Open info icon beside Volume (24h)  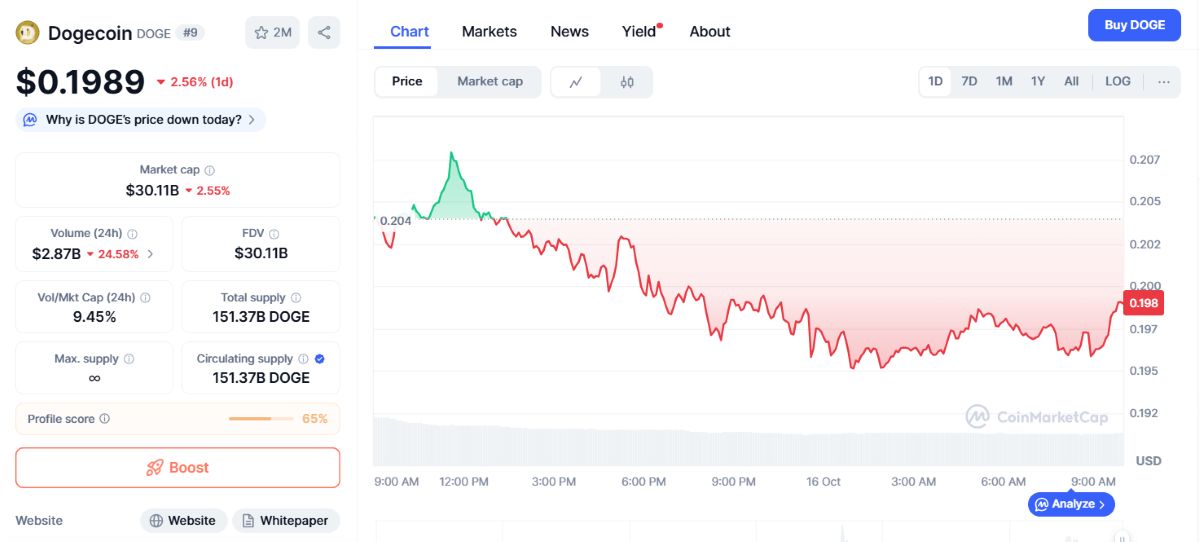click(x=132, y=234)
